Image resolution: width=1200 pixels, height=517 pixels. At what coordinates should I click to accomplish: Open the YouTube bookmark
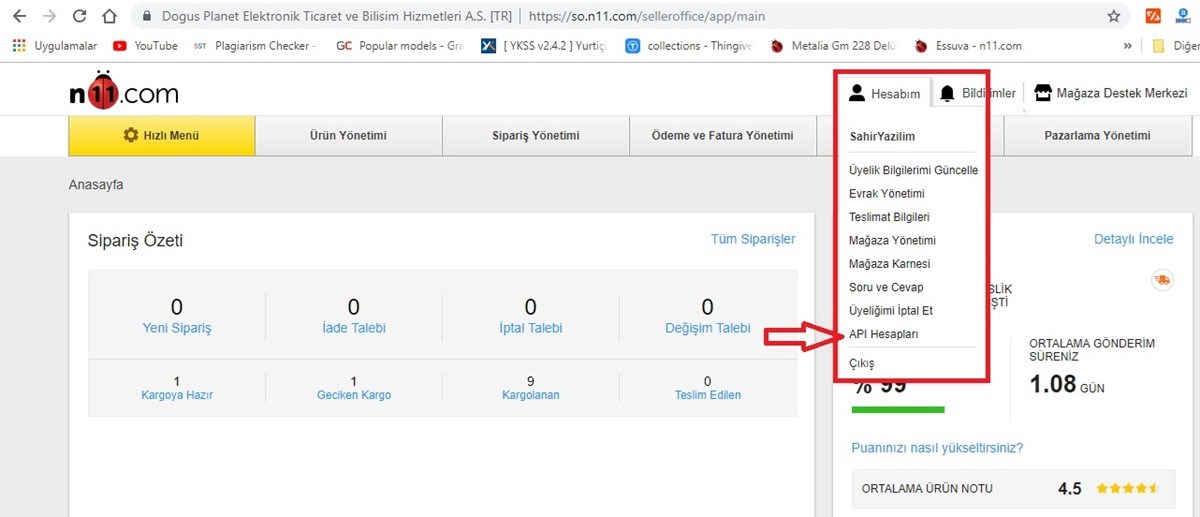coord(145,45)
